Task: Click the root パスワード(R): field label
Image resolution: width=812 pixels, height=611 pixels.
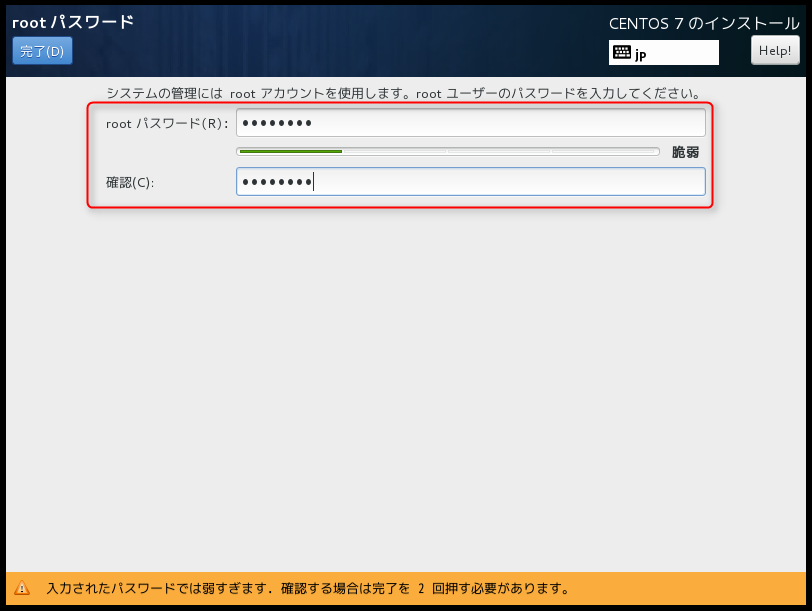Action: coord(167,124)
